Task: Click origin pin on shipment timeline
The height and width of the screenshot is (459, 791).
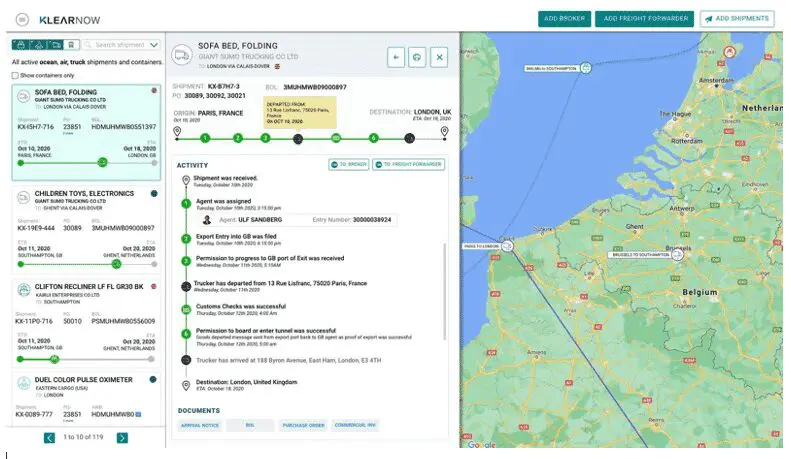Action: (177, 132)
